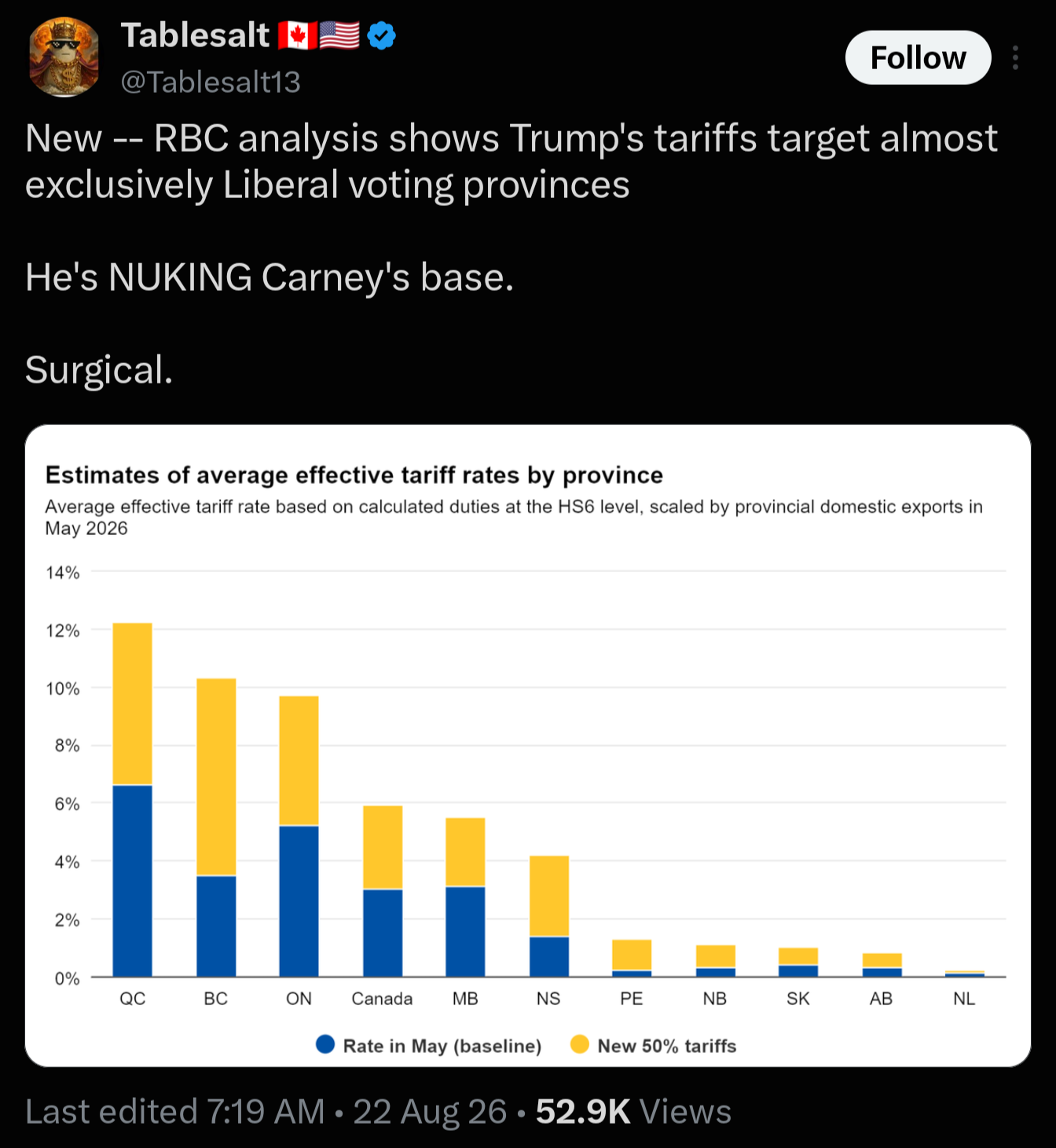Open the three-dot more options menu
This screenshot has width=1056, height=1148.
pos(1016,57)
